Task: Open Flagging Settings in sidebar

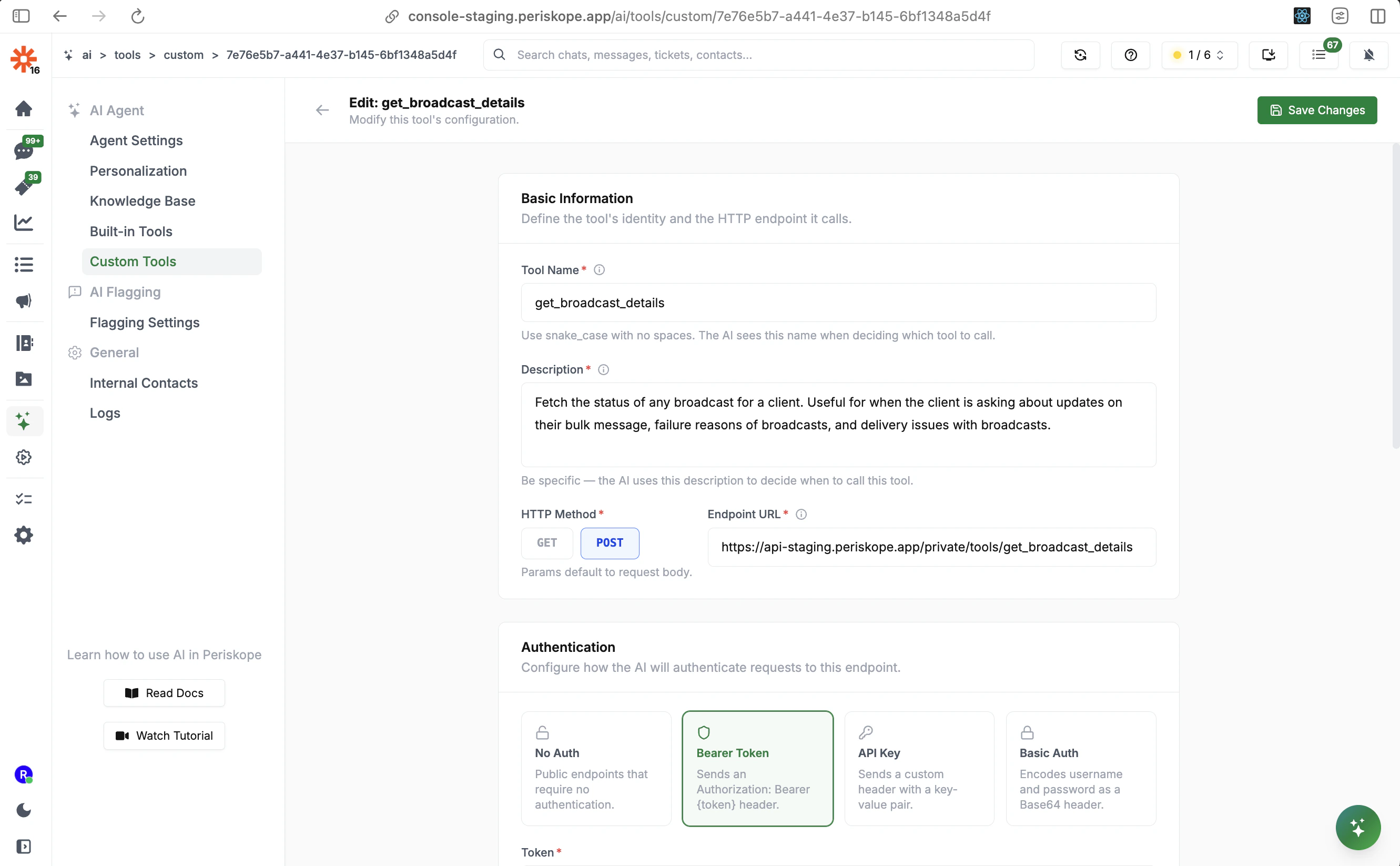Action: pos(145,323)
